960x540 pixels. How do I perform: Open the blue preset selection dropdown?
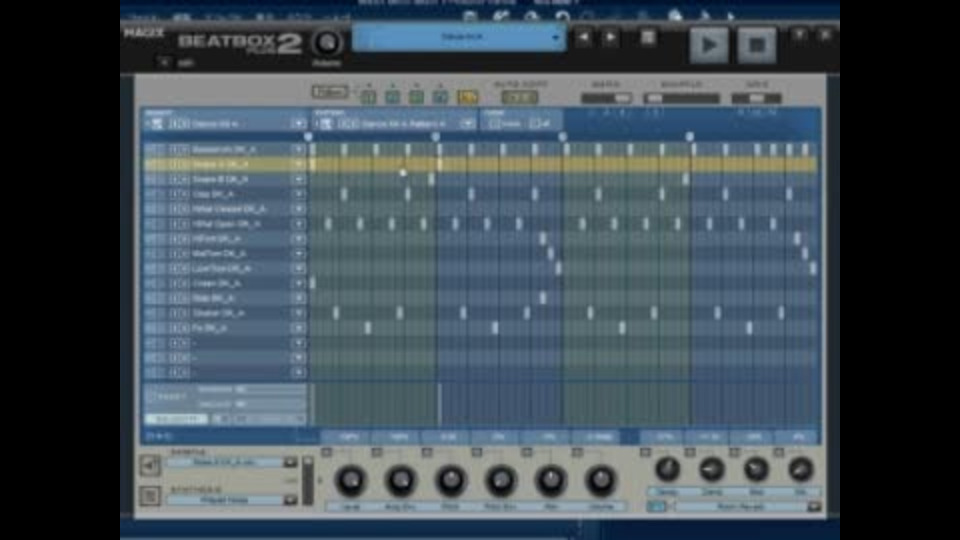coord(459,37)
